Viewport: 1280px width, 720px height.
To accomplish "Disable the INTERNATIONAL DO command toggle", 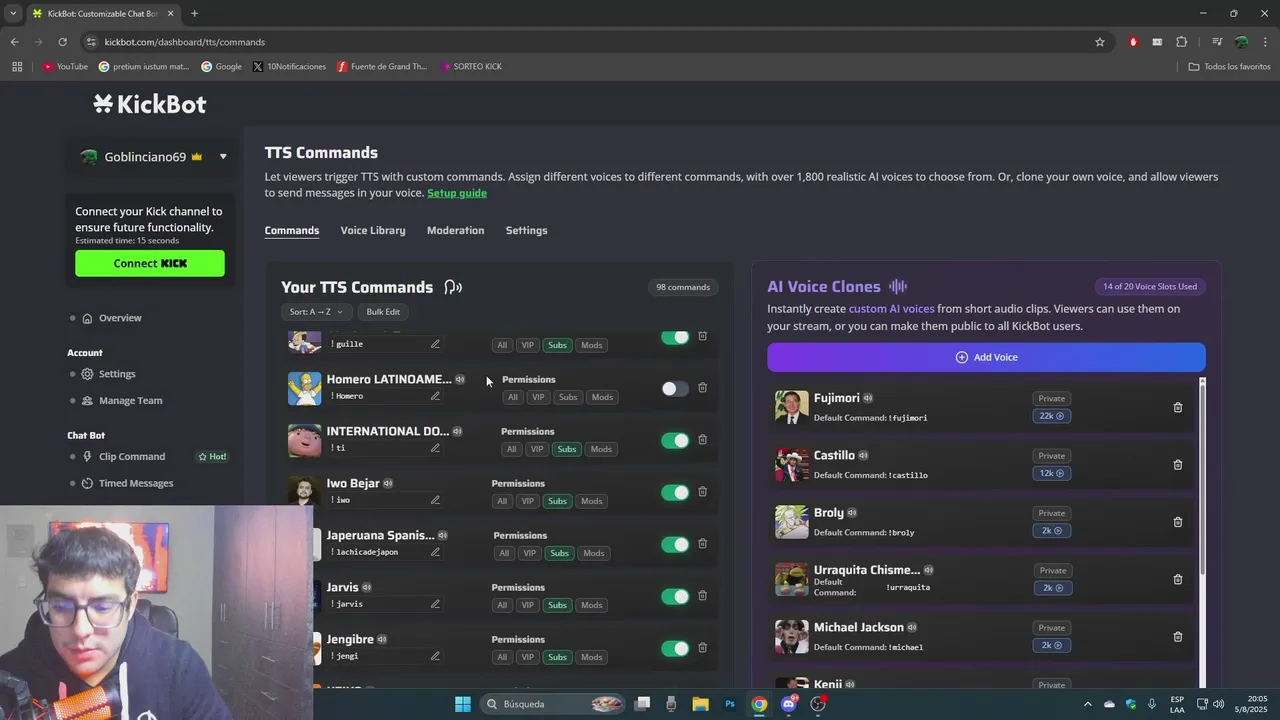I will [675, 440].
